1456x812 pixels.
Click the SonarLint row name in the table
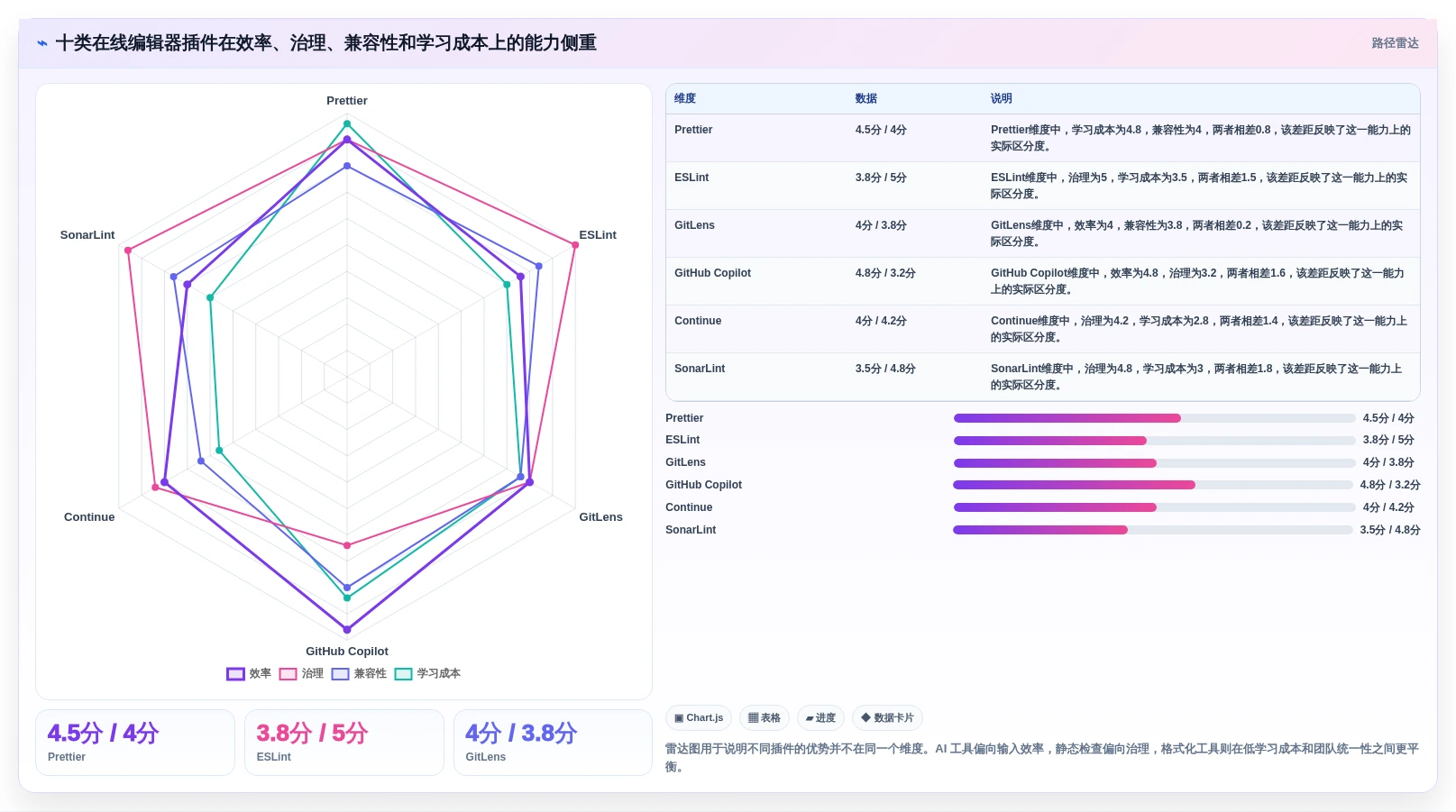(x=700, y=369)
